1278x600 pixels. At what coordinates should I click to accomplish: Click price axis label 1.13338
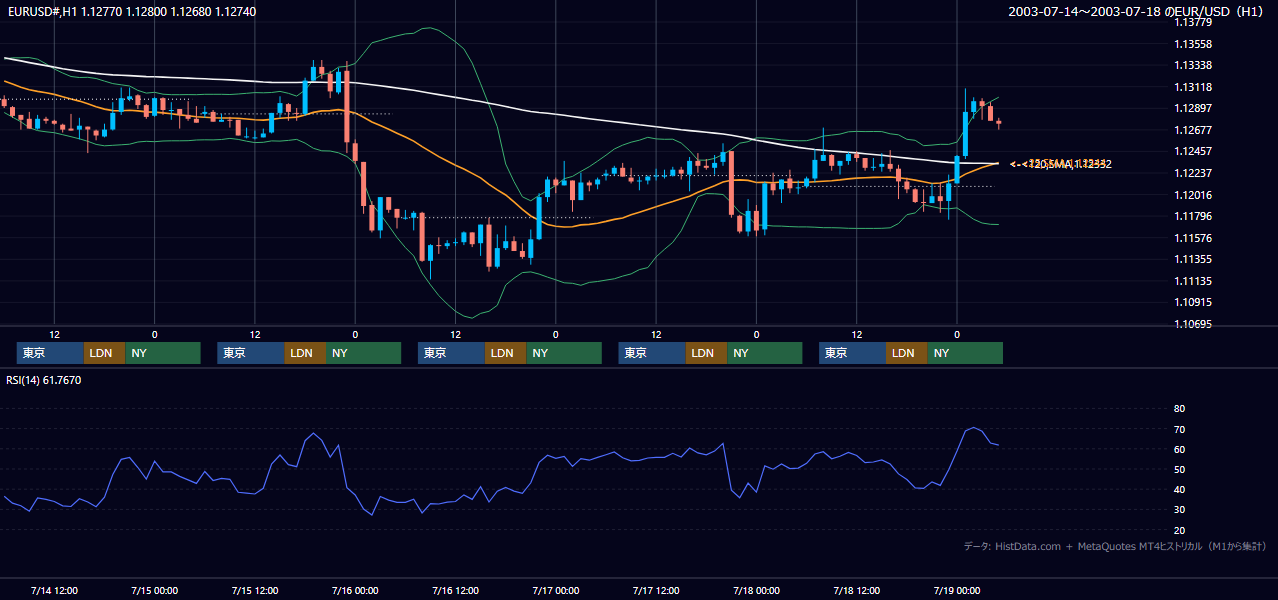point(1193,65)
